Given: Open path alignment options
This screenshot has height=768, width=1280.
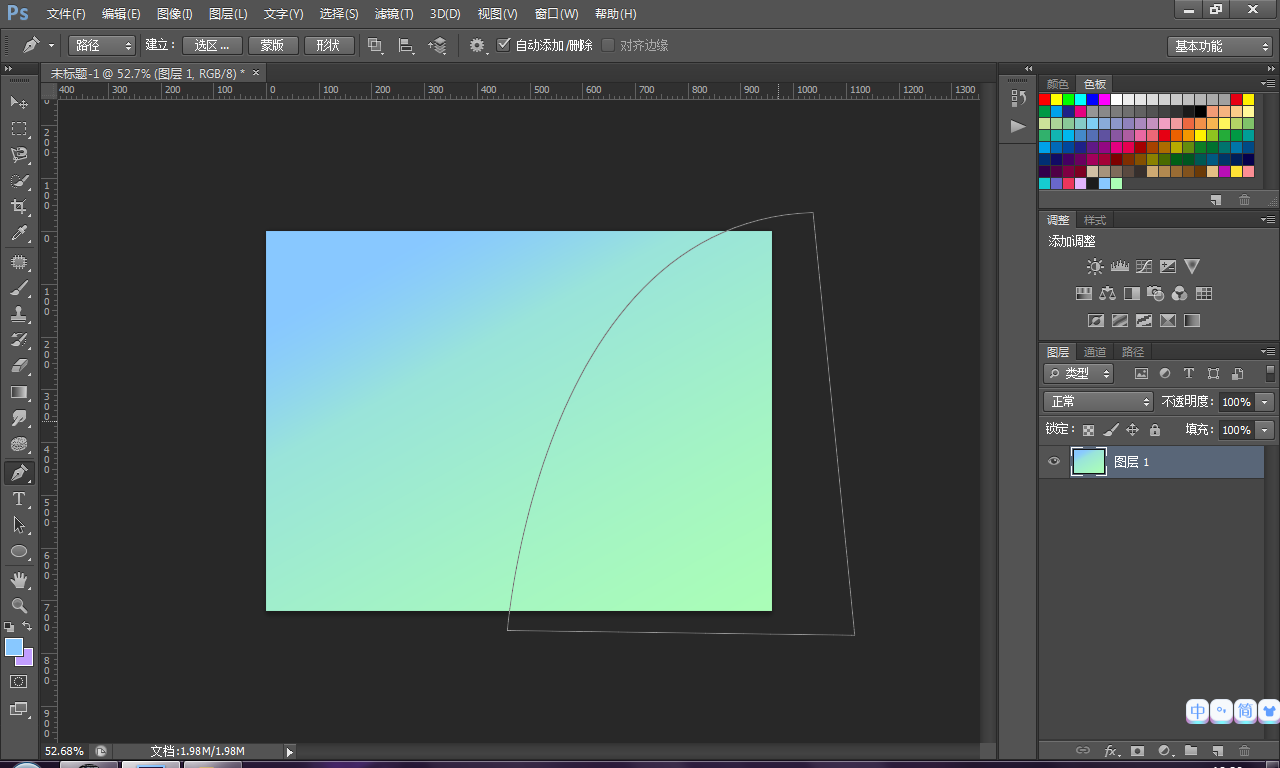Looking at the screenshot, I should tap(406, 45).
